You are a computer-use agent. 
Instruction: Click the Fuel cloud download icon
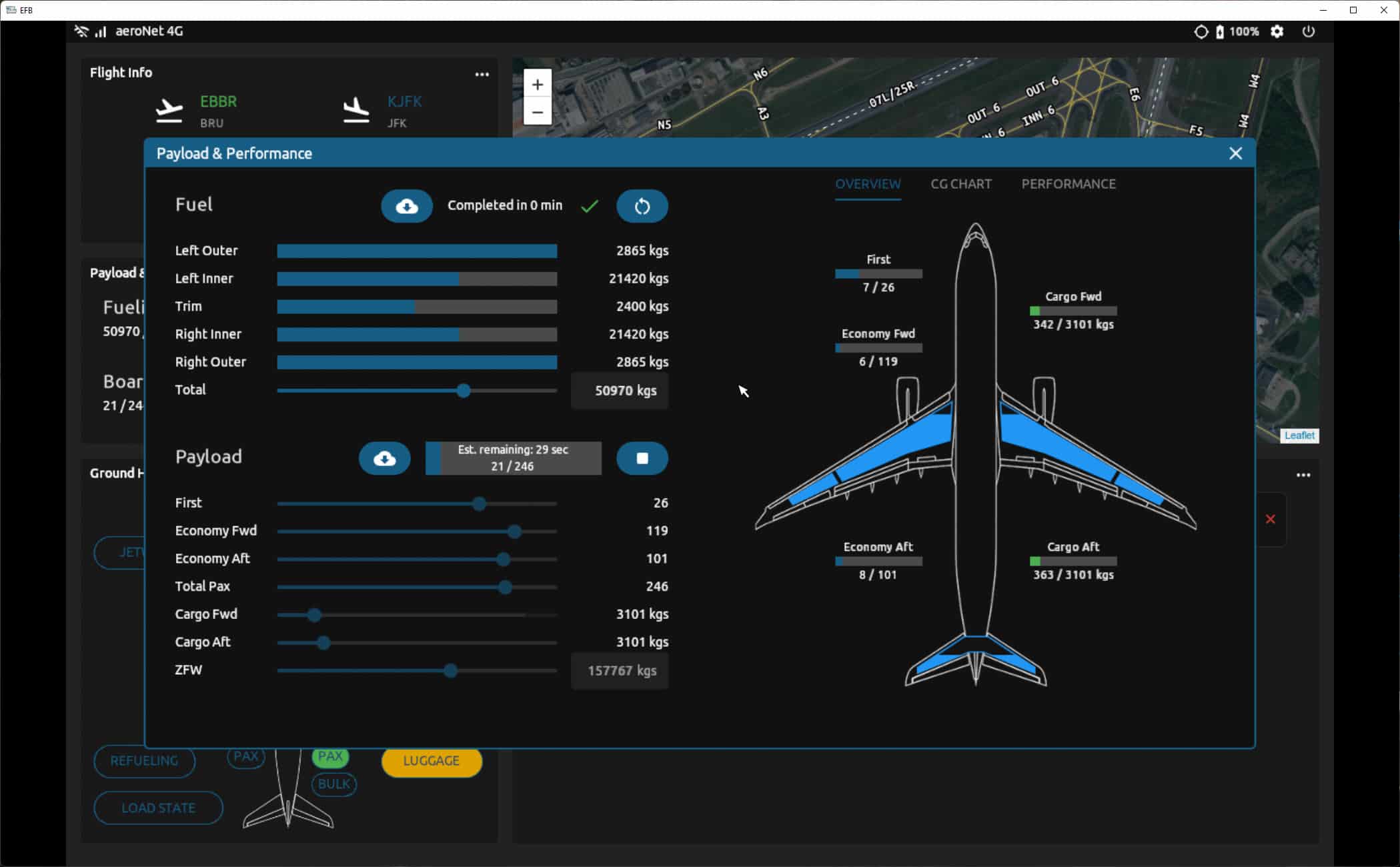click(406, 206)
